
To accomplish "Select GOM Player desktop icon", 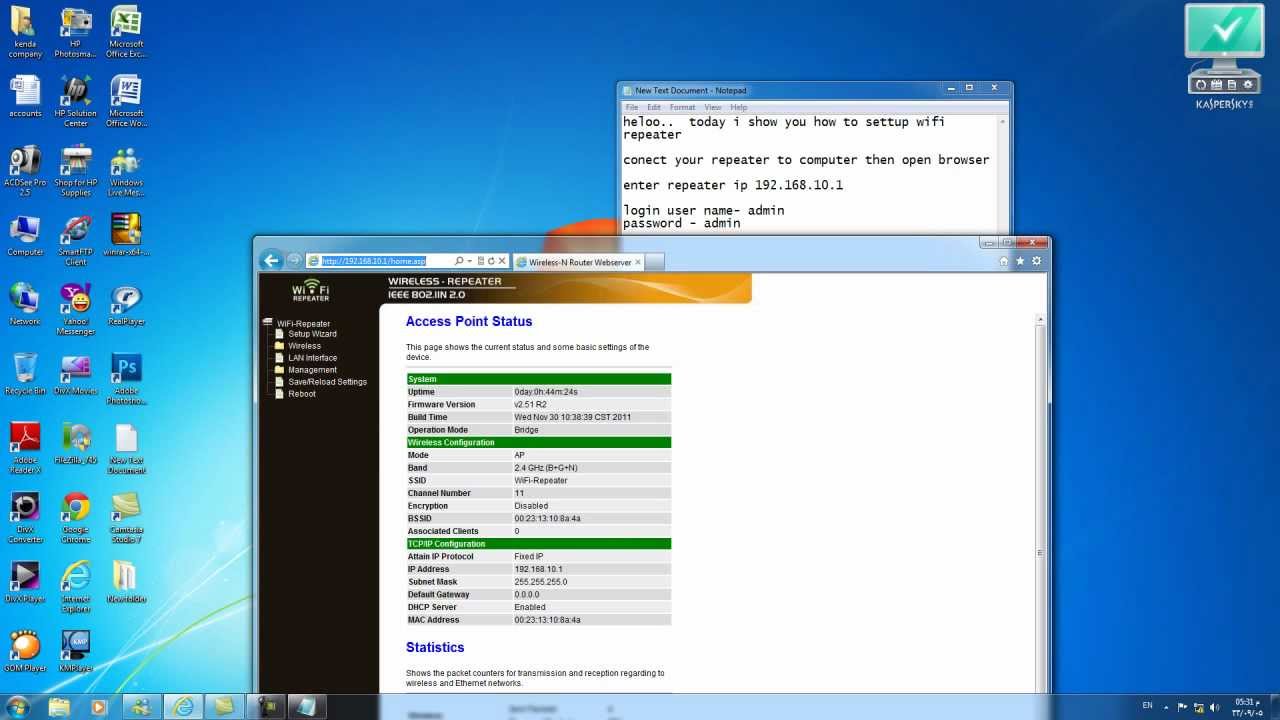I will pyautogui.click(x=25, y=651).
